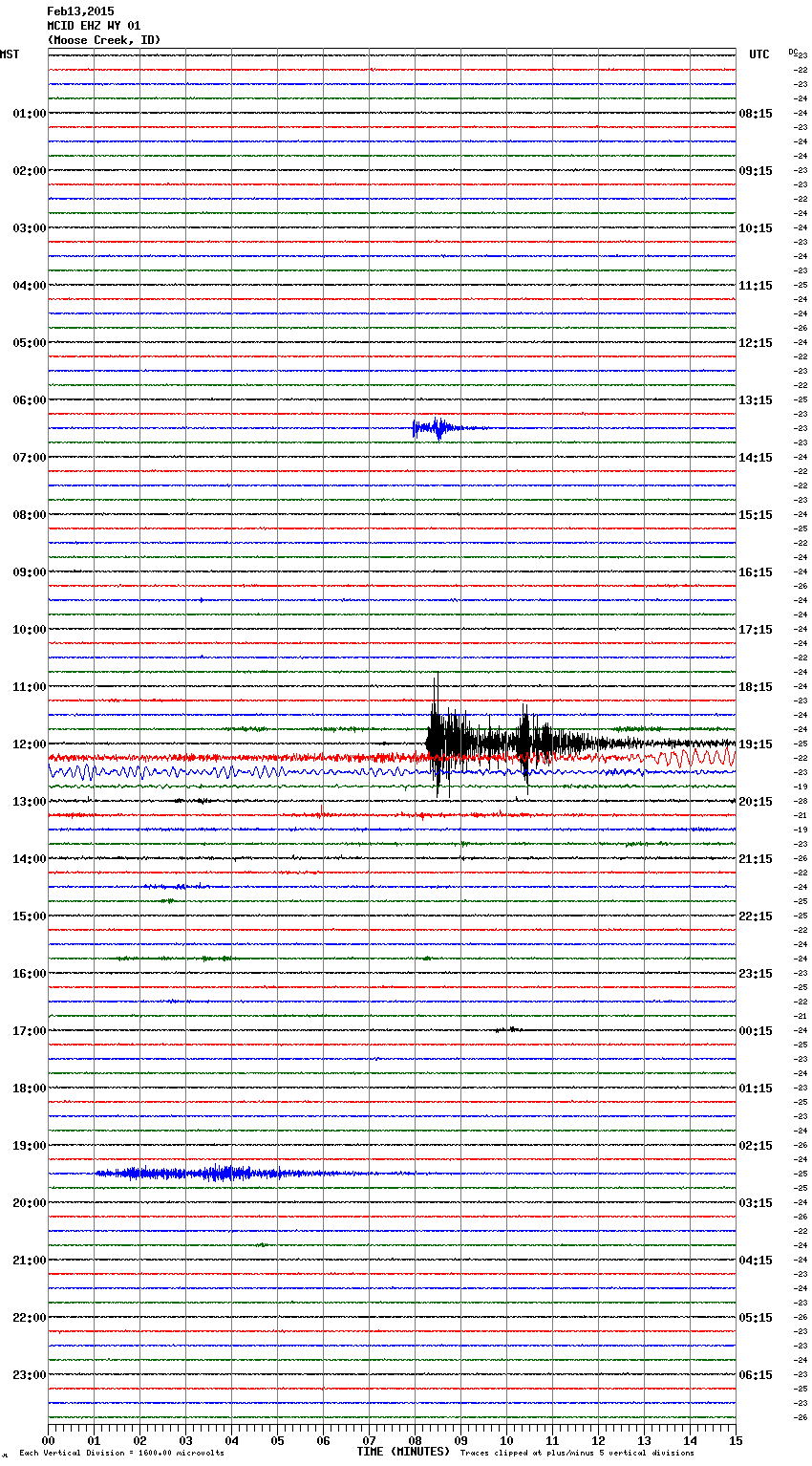Select the 21:00 MST hour label
This screenshot has height=1466, width=812.
click(x=30, y=1261)
